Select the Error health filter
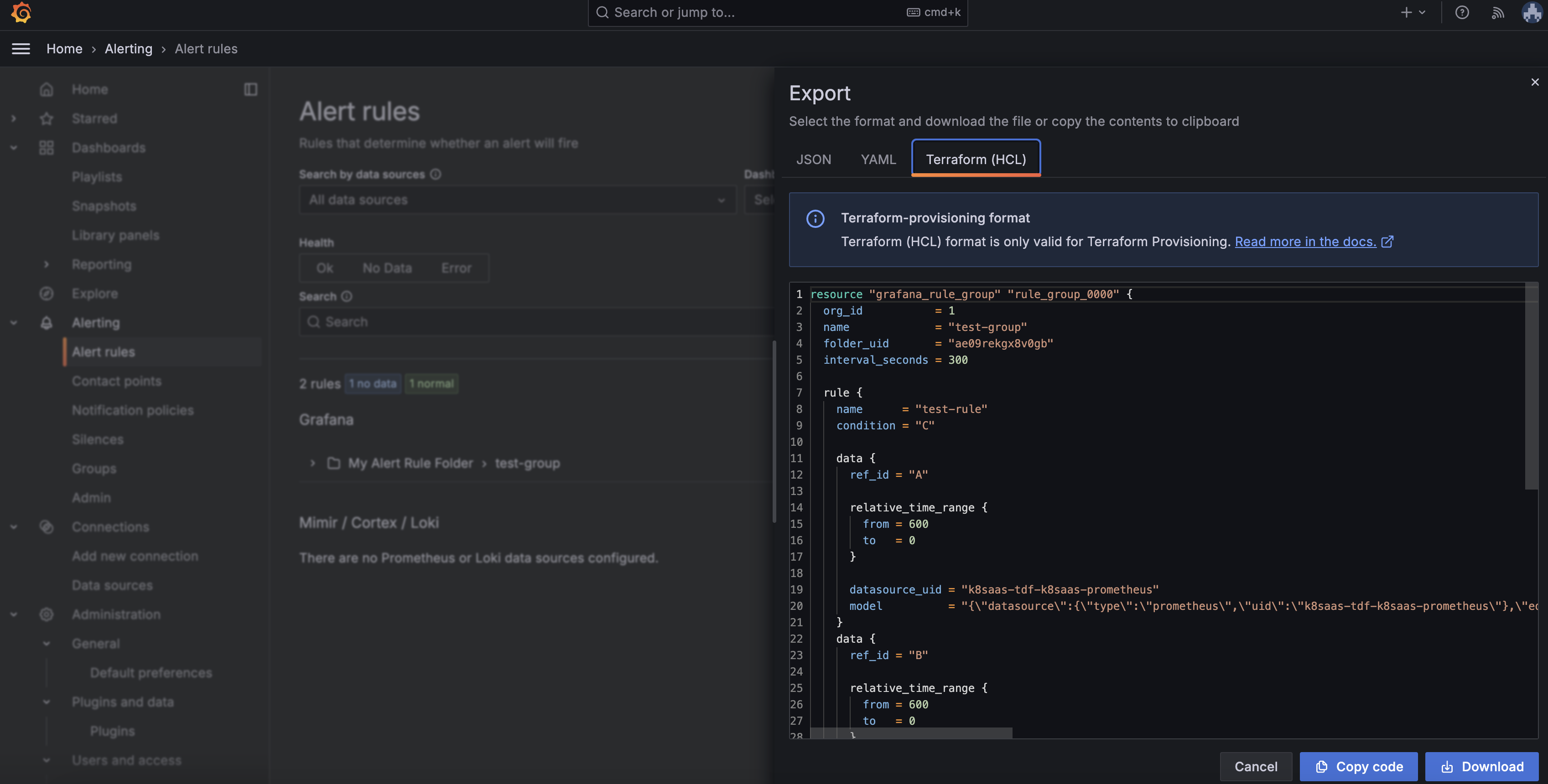The height and width of the screenshot is (784, 1548). [x=456, y=268]
